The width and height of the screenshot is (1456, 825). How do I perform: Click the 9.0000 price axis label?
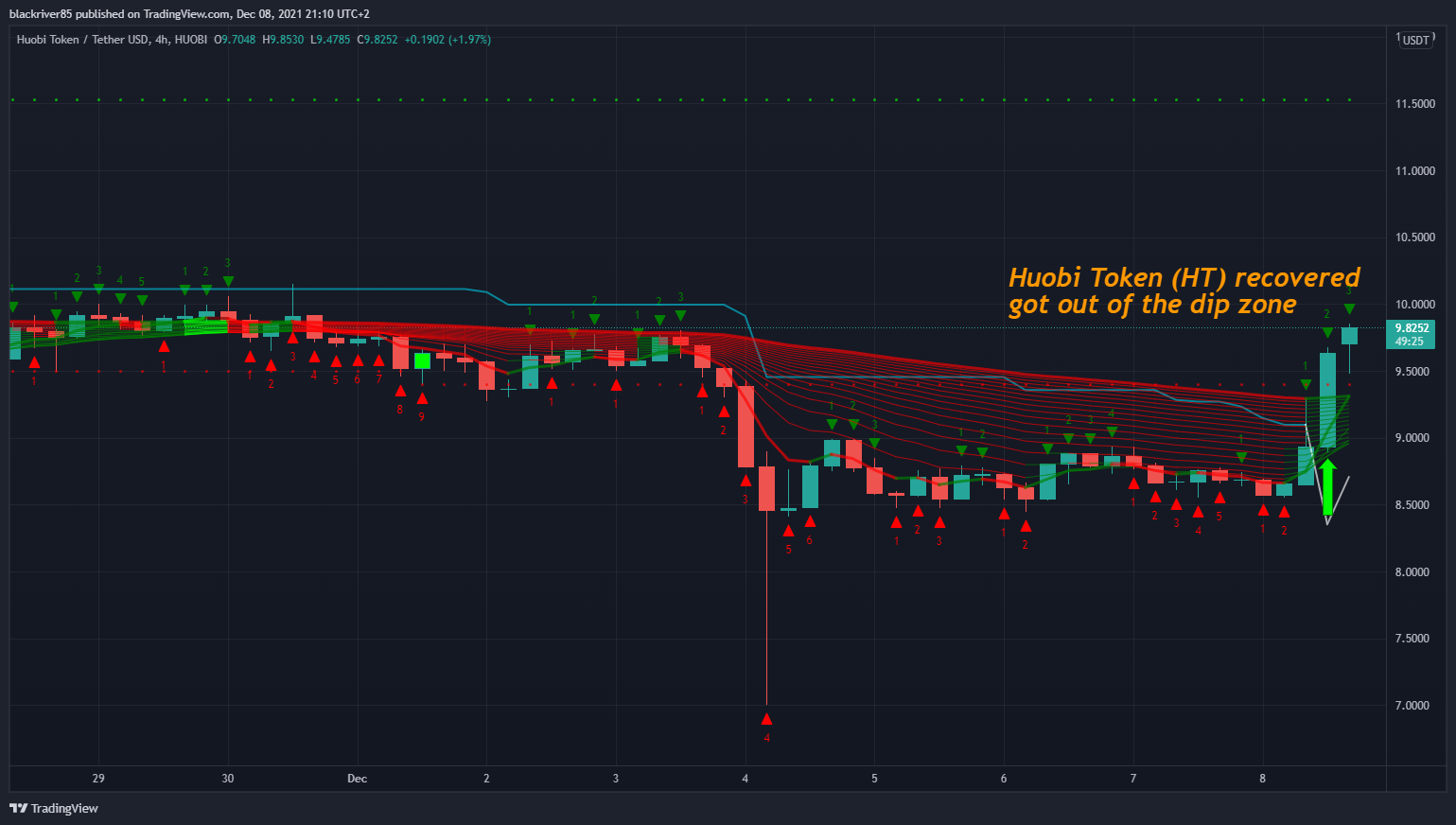(x=1412, y=438)
